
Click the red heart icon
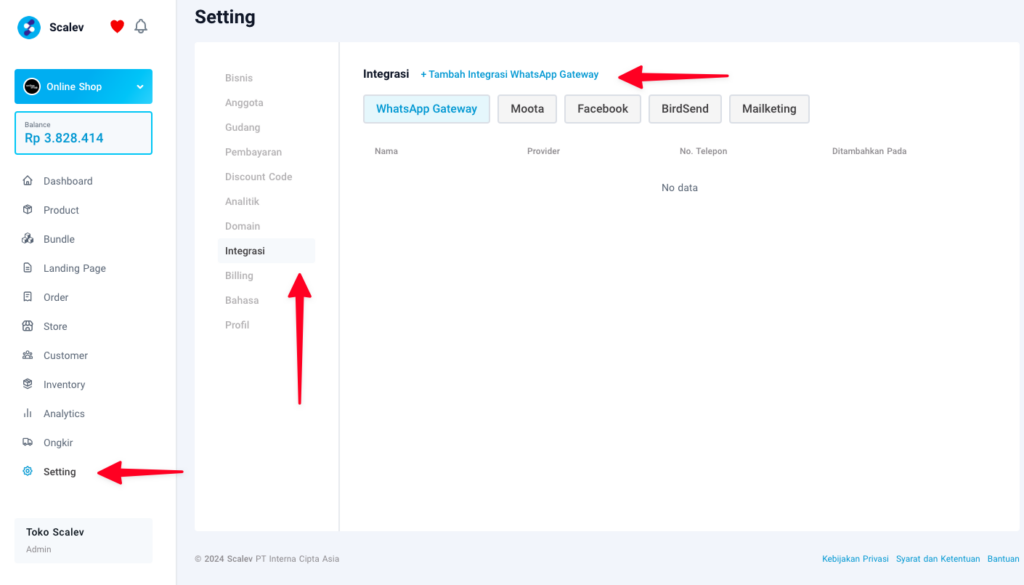click(117, 26)
